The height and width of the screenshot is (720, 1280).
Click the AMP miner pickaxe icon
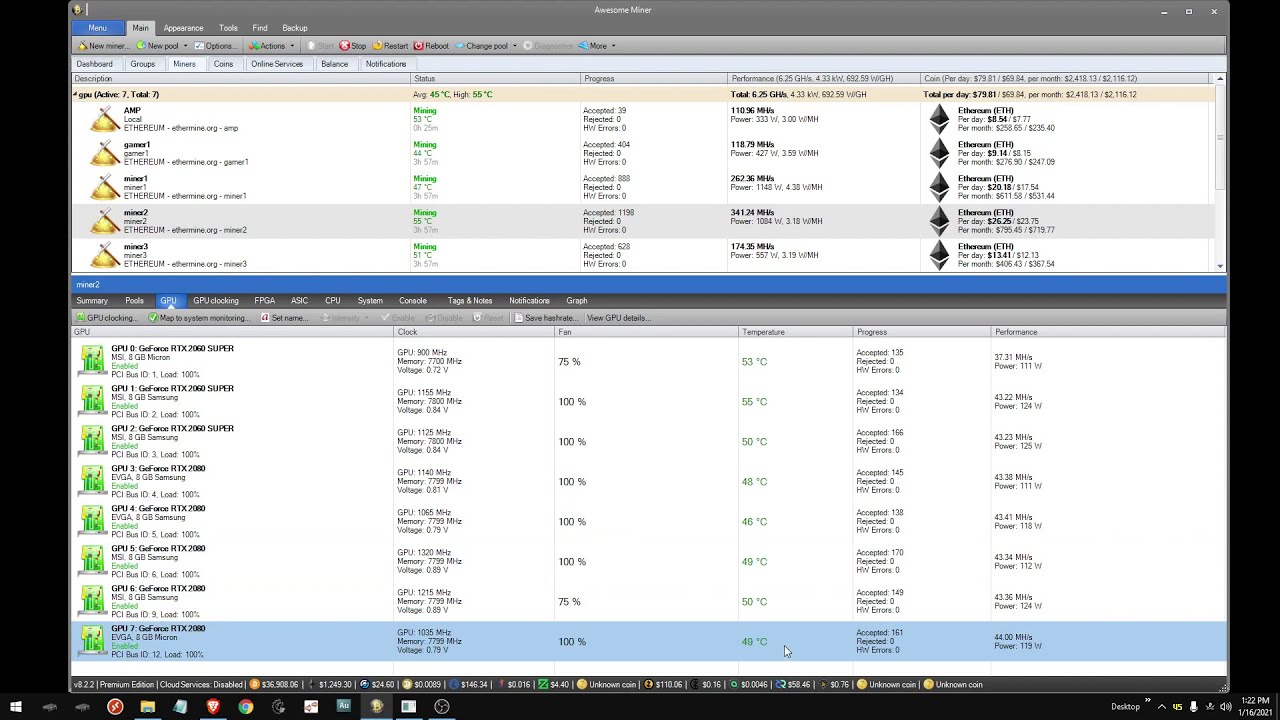(105, 119)
